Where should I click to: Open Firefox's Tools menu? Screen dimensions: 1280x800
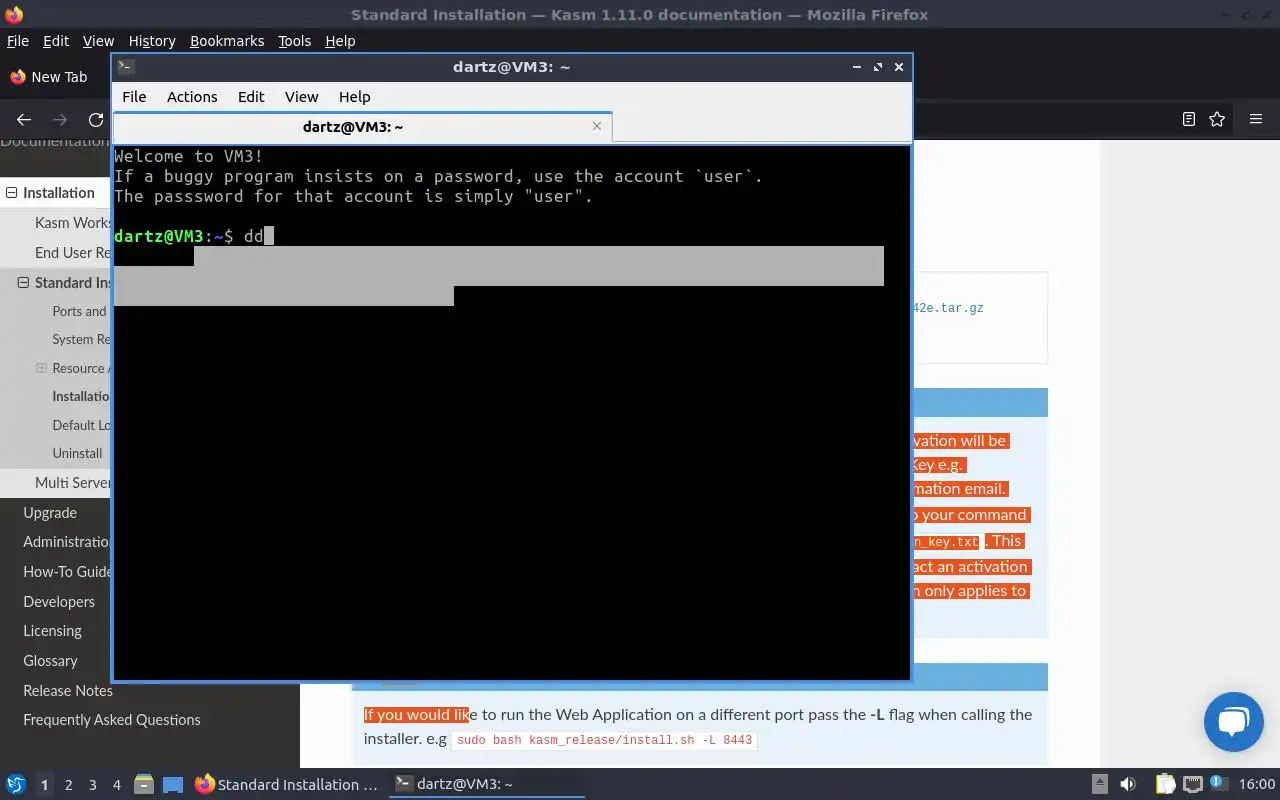coord(294,41)
